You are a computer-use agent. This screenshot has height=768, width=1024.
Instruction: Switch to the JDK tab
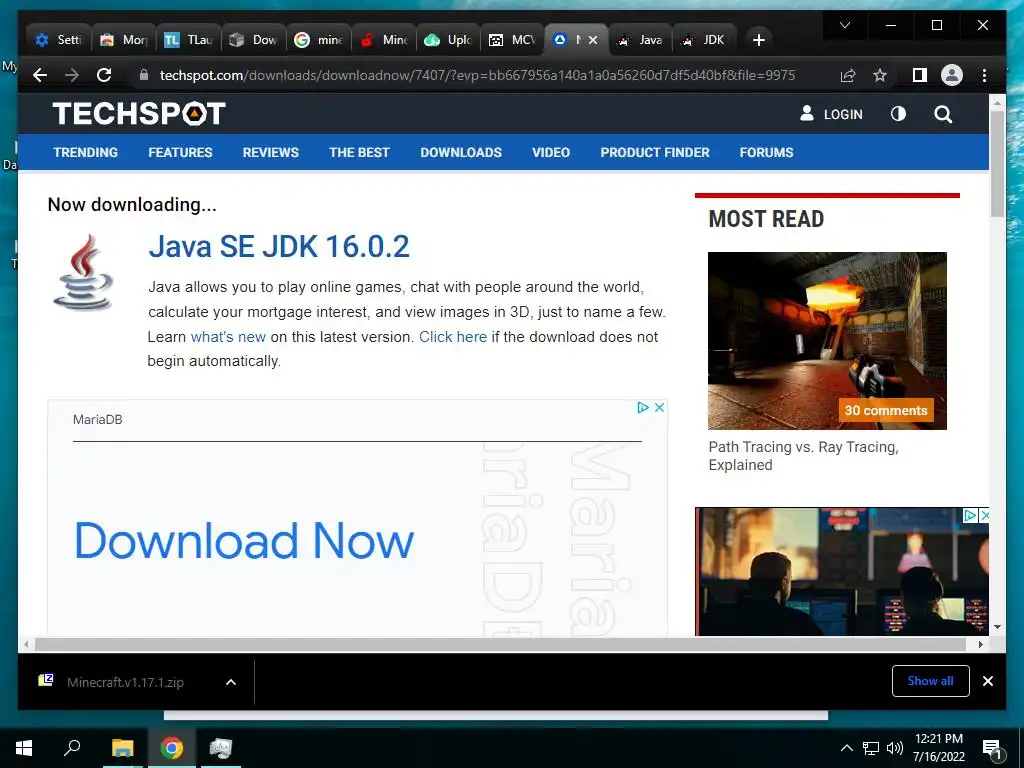[704, 40]
